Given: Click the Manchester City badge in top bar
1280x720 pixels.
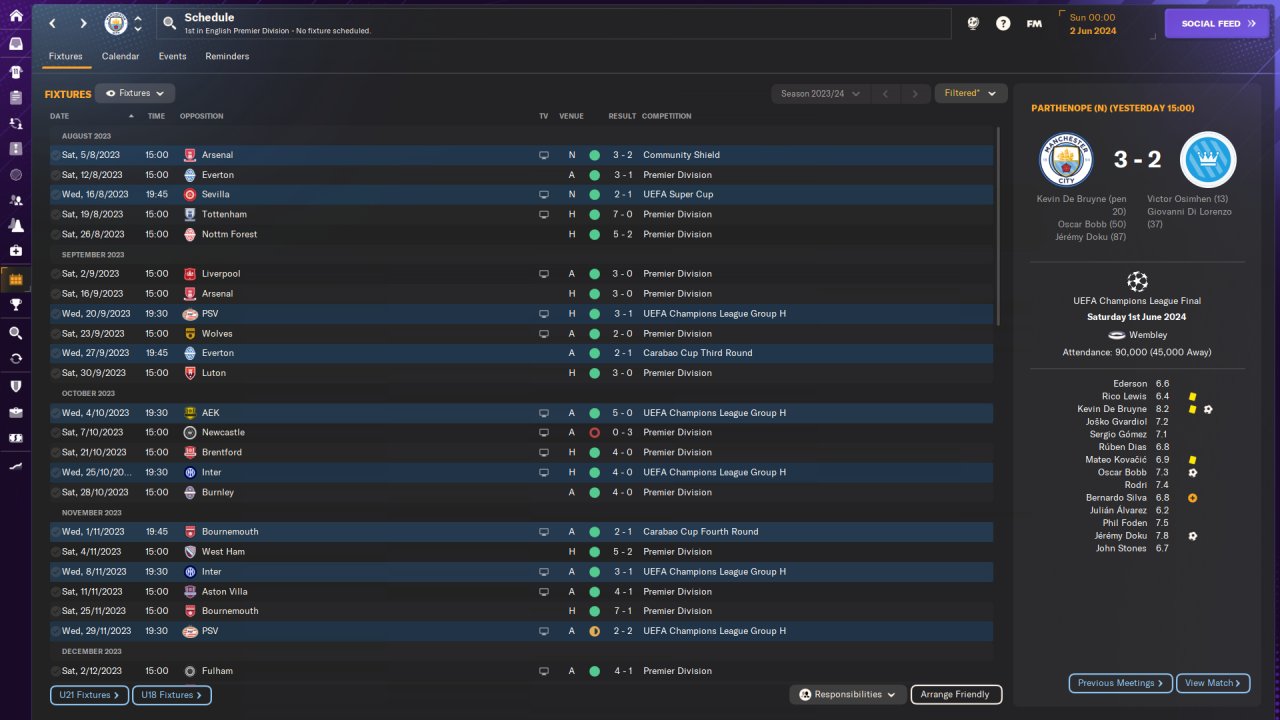Looking at the screenshot, I should click(116, 23).
